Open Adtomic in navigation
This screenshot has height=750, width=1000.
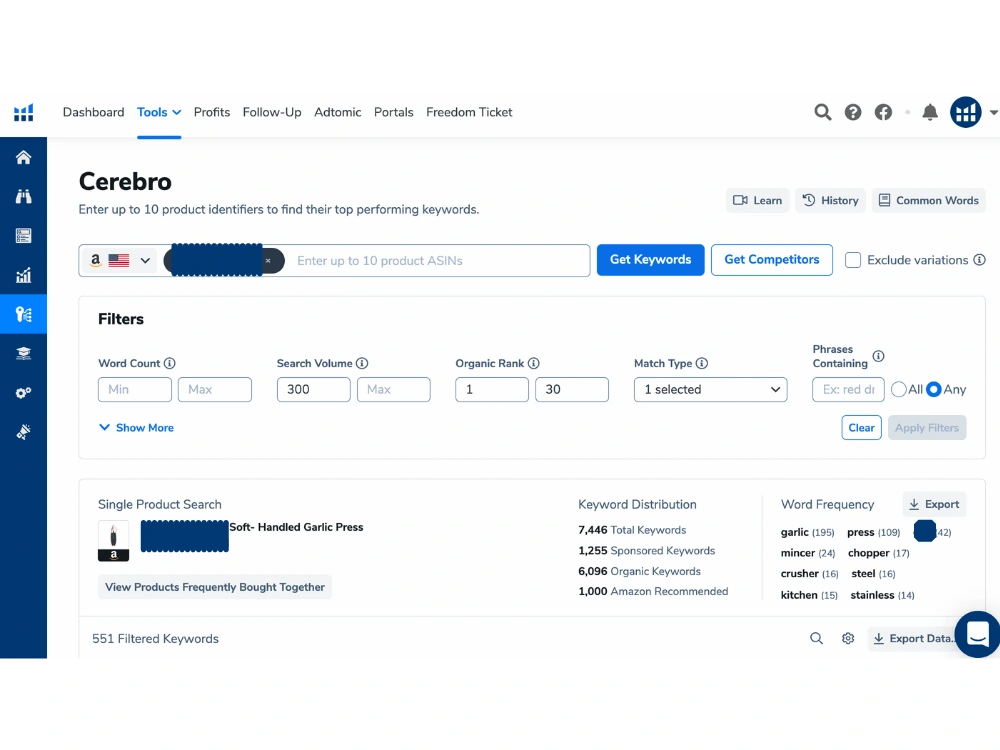point(337,112)
